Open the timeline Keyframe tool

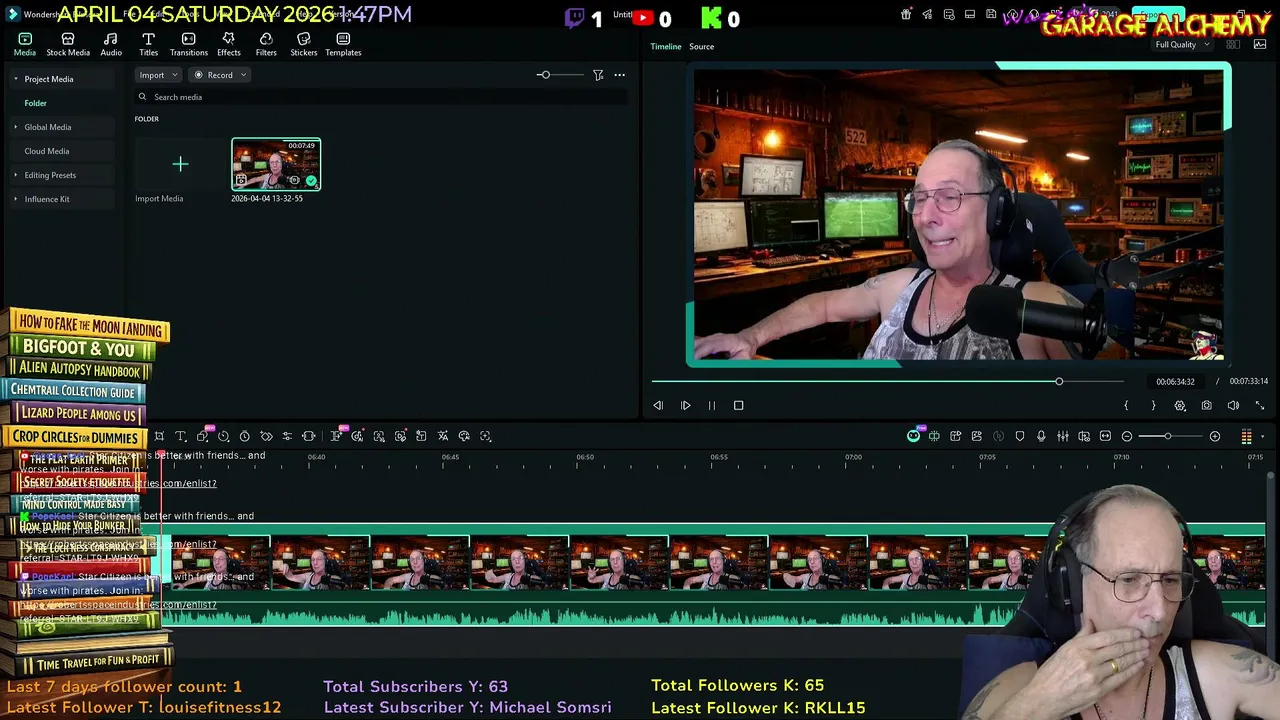click(x=266, y=437)
